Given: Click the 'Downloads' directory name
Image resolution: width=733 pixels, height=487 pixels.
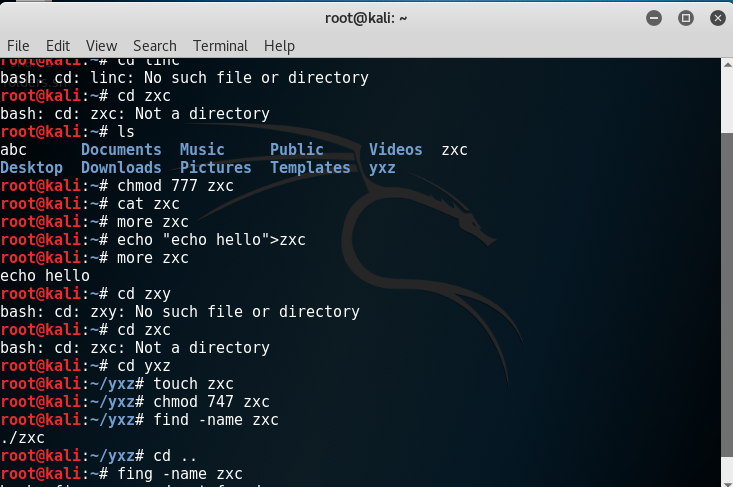Looking at the screenshot, I should [x=121, y=168].
